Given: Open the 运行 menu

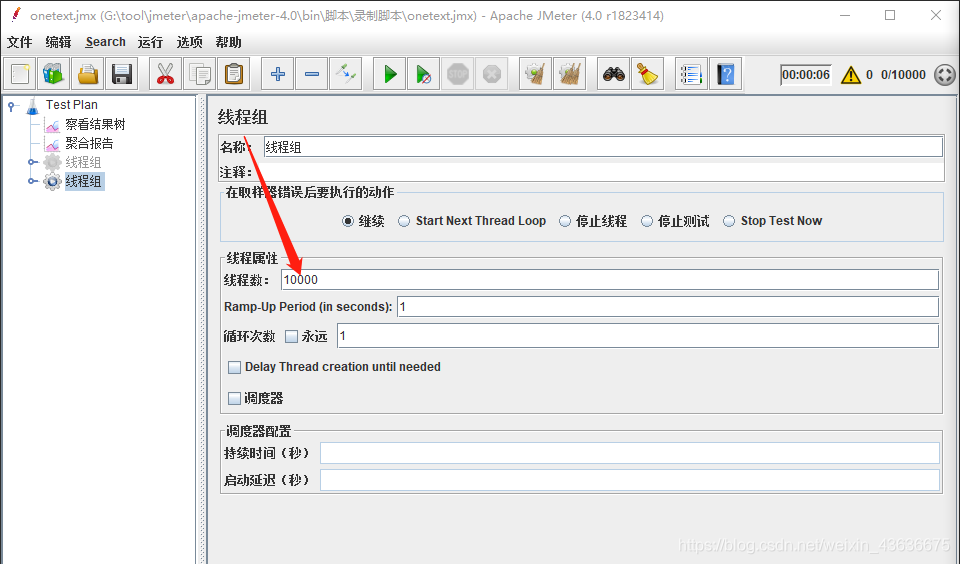Looking at the screenshot, I should click(151, 42).
